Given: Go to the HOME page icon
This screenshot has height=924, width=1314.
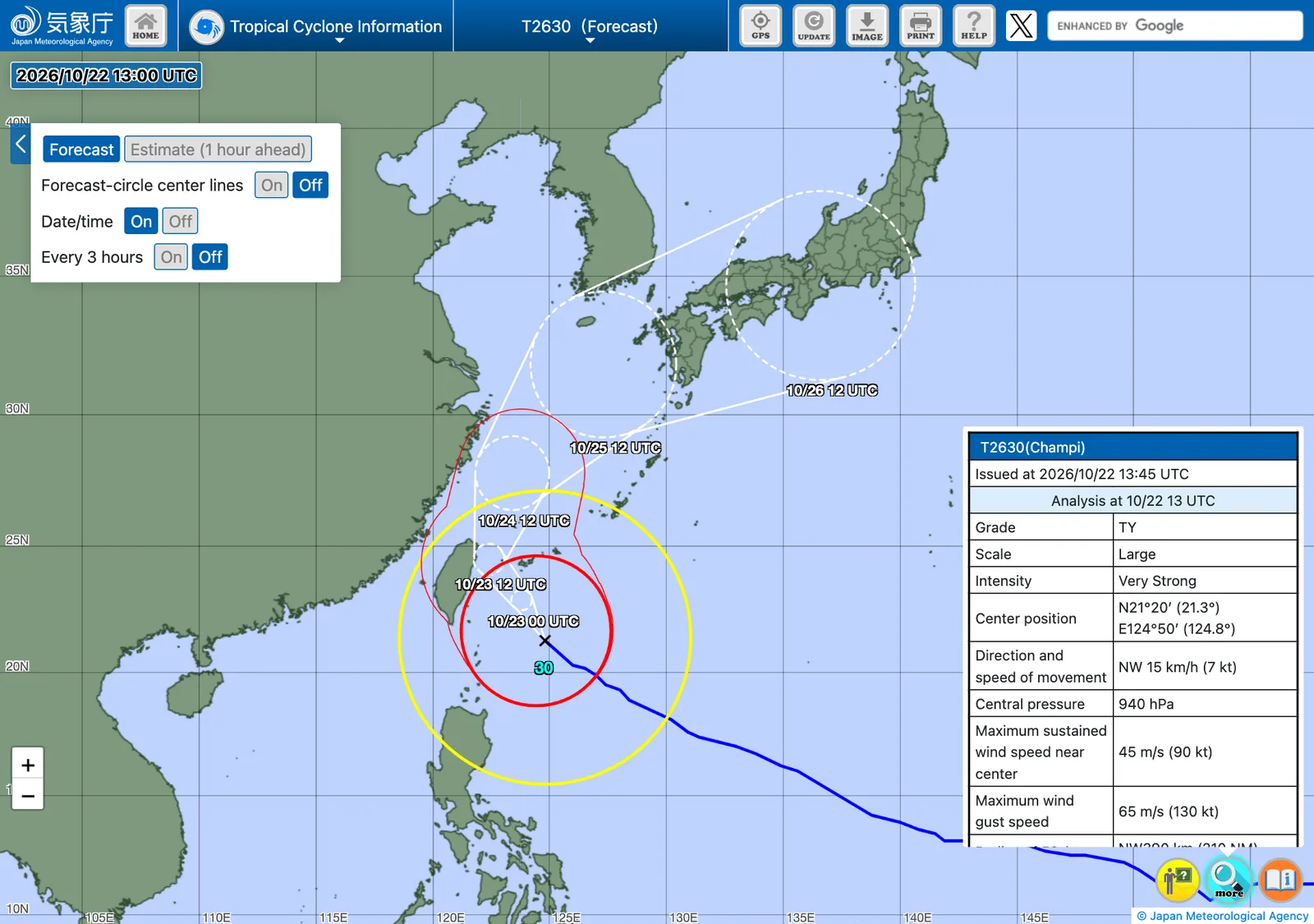Looking at the screenshot, I should tap(145, 25).
